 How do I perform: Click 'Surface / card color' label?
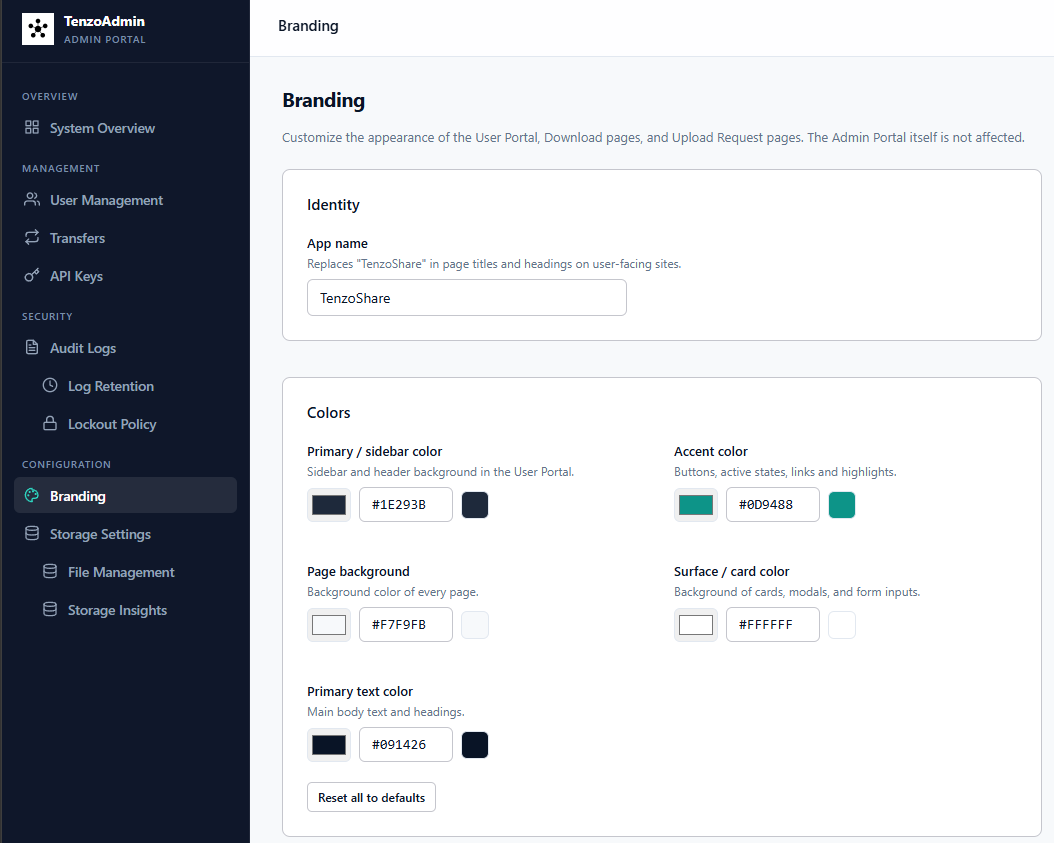click(731, 571)
